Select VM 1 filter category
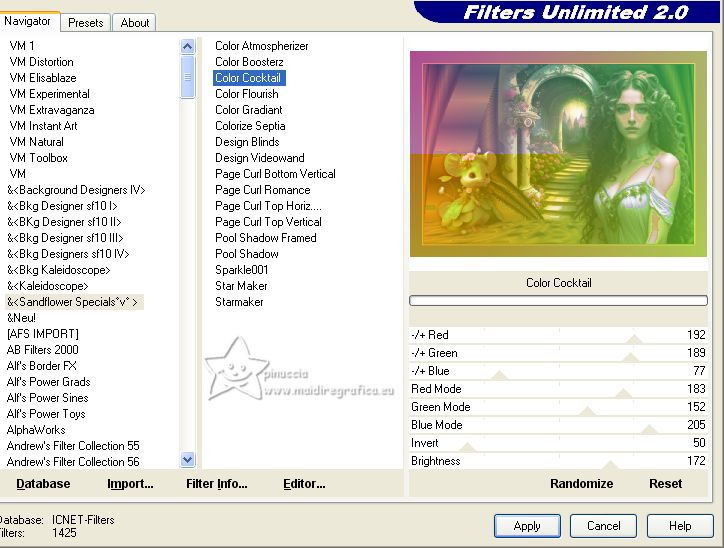Viewport: 724px width, 548px height. (x=22, y=46)
